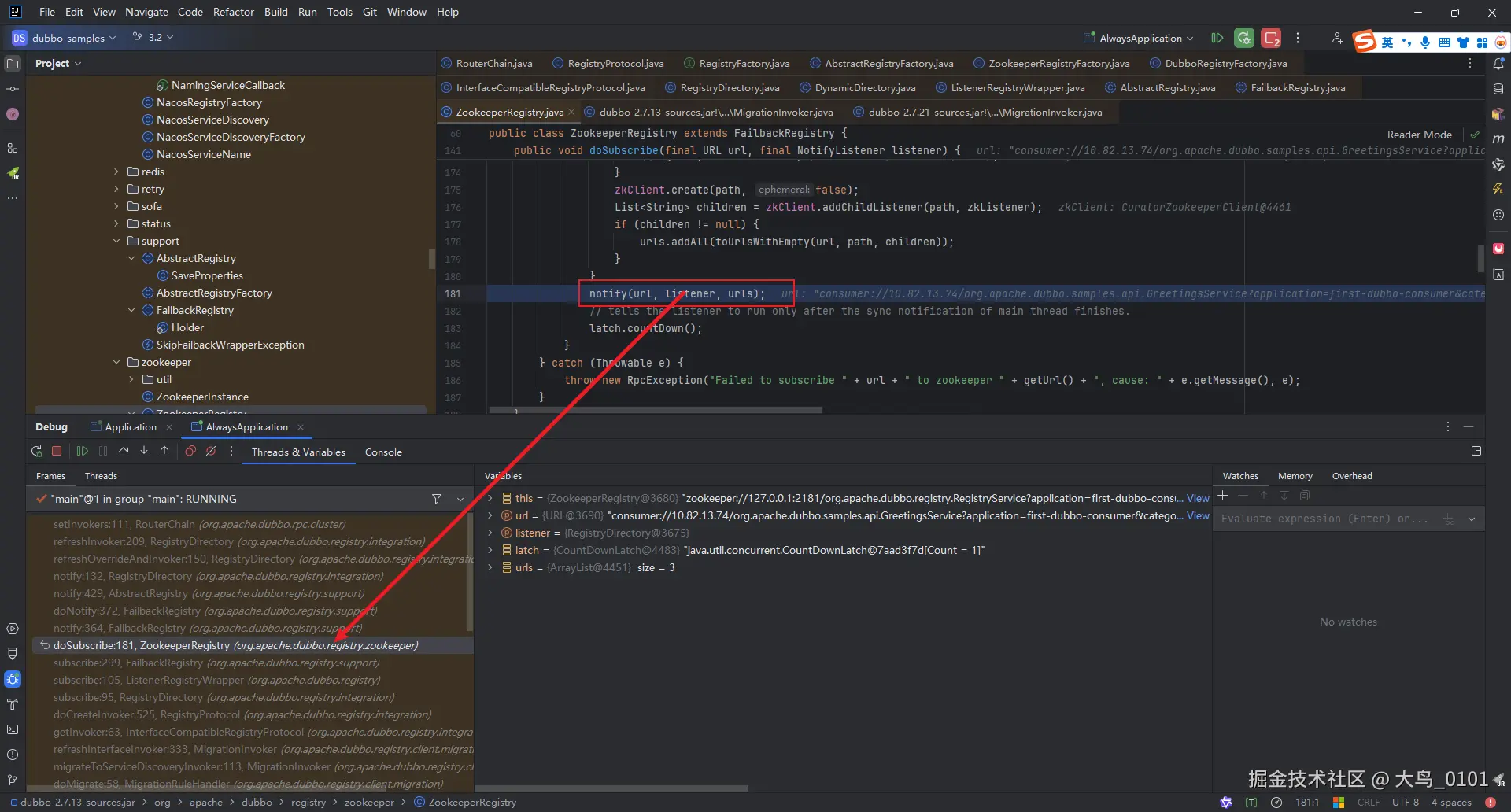Open the thread selector dropdown arrow

pos(460,499)
